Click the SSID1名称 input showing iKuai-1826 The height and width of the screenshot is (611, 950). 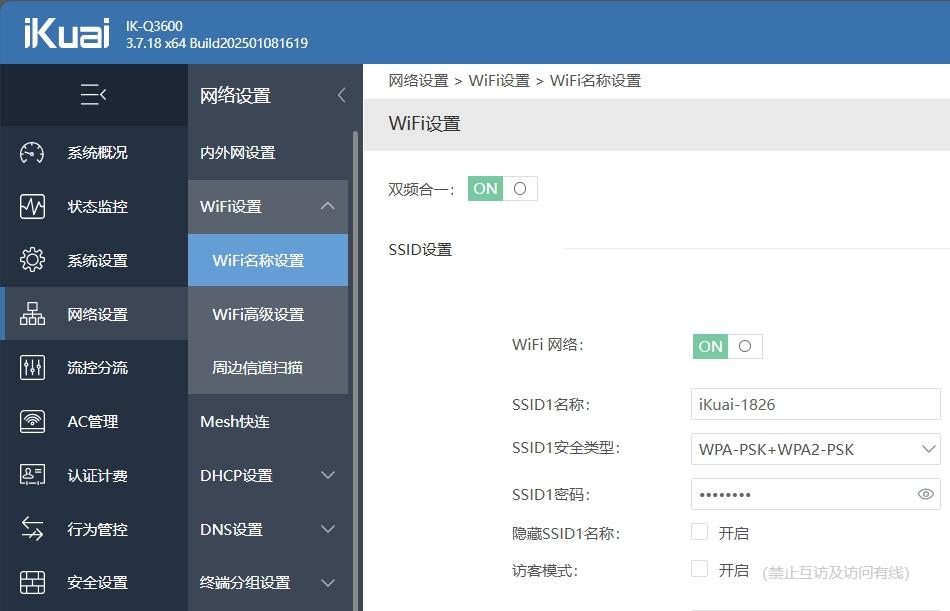tap(815, 403)
